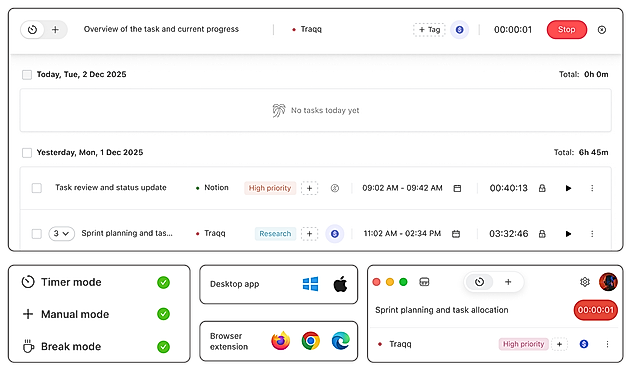Select the 'Task review and status update' row checkbox
The height and width of the screenshot is (368, 632).
(37, 188)
